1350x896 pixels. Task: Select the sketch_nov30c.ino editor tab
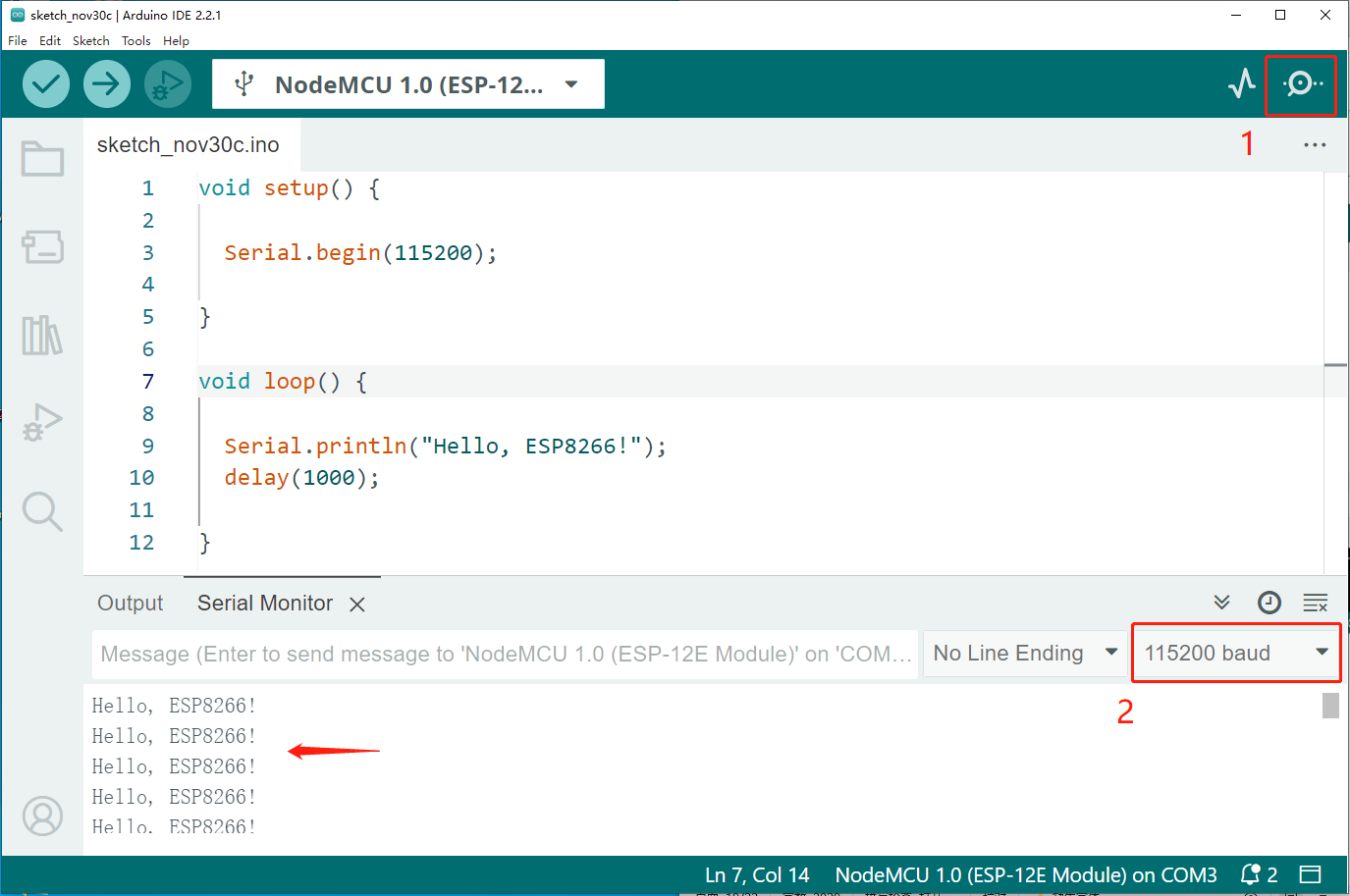coord(189,145)
